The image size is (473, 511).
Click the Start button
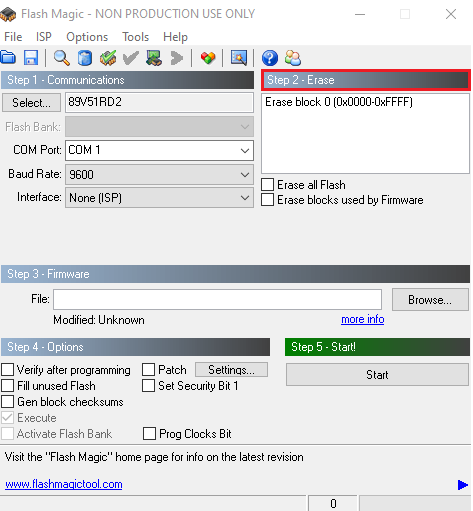pyautogui.click(x=377, y=375)
